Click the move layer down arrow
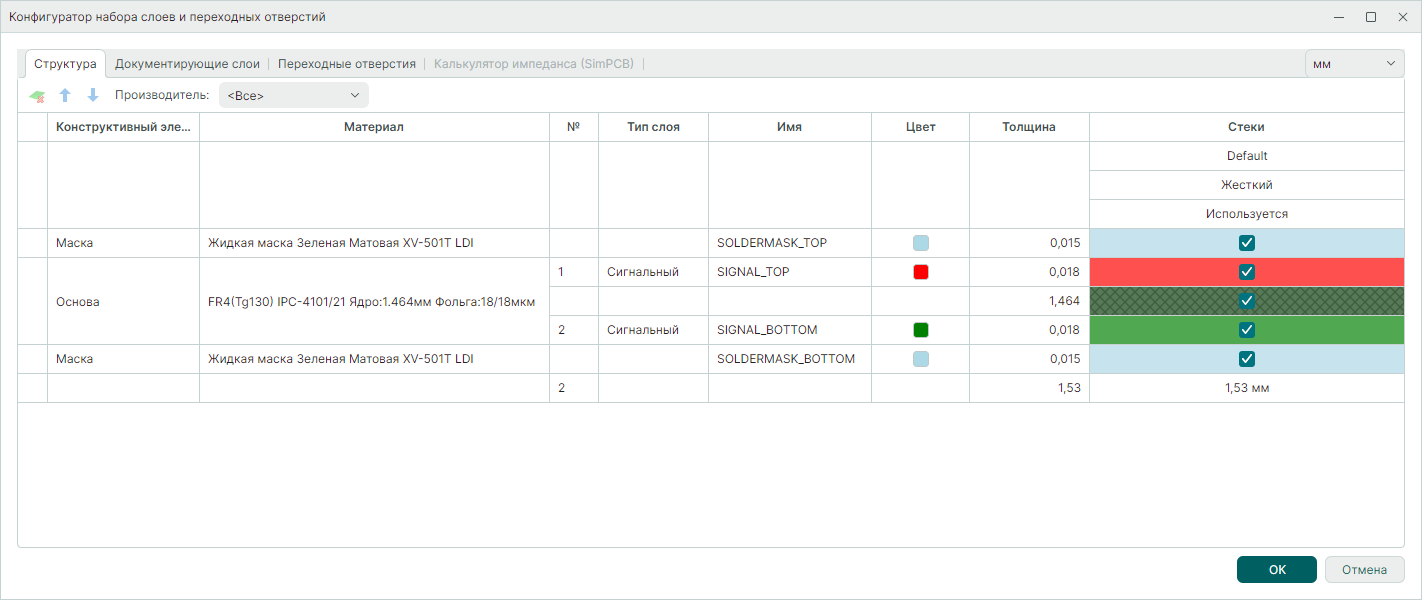This screenshot has height=600, width=1422. coord(93,96)
